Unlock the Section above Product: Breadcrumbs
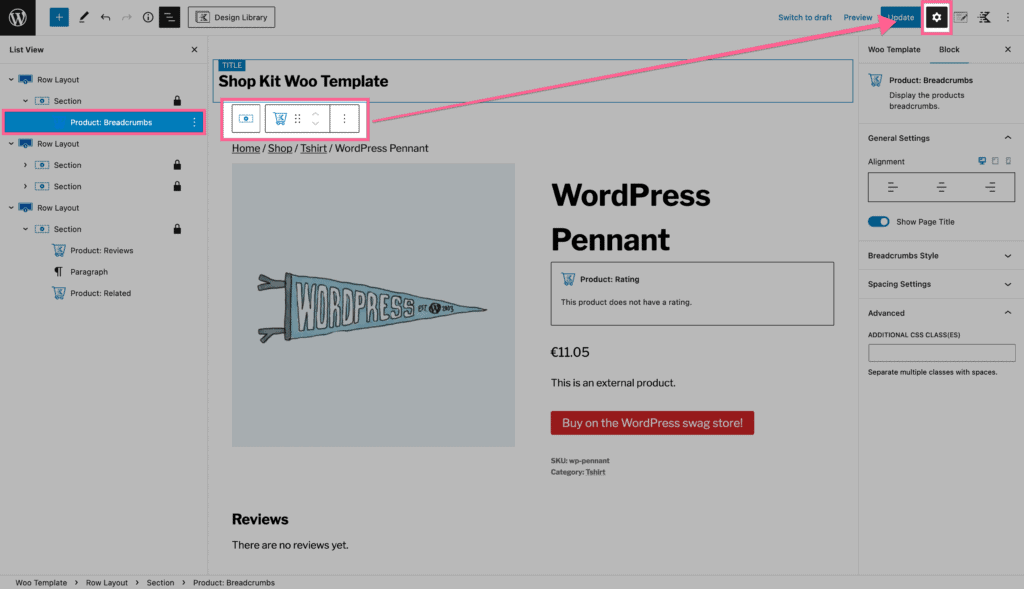Screen dimensions: 1024x589 click(x=177, y=100)
